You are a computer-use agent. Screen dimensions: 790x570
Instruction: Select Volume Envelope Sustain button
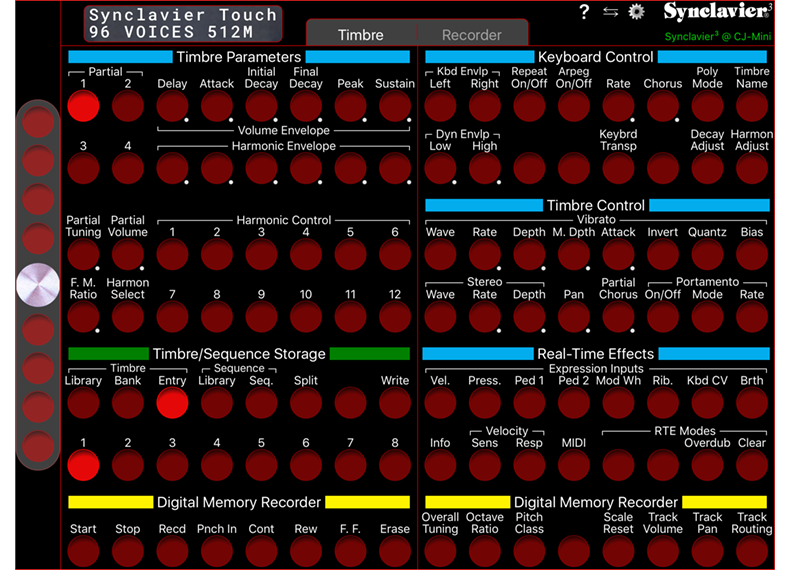click(x=395, y=106)
